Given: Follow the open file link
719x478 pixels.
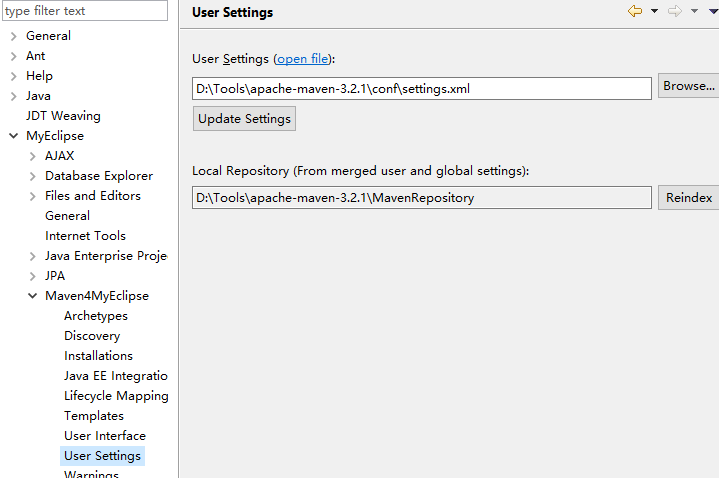Looking at the screenshot, I should [x=302, y=59].
